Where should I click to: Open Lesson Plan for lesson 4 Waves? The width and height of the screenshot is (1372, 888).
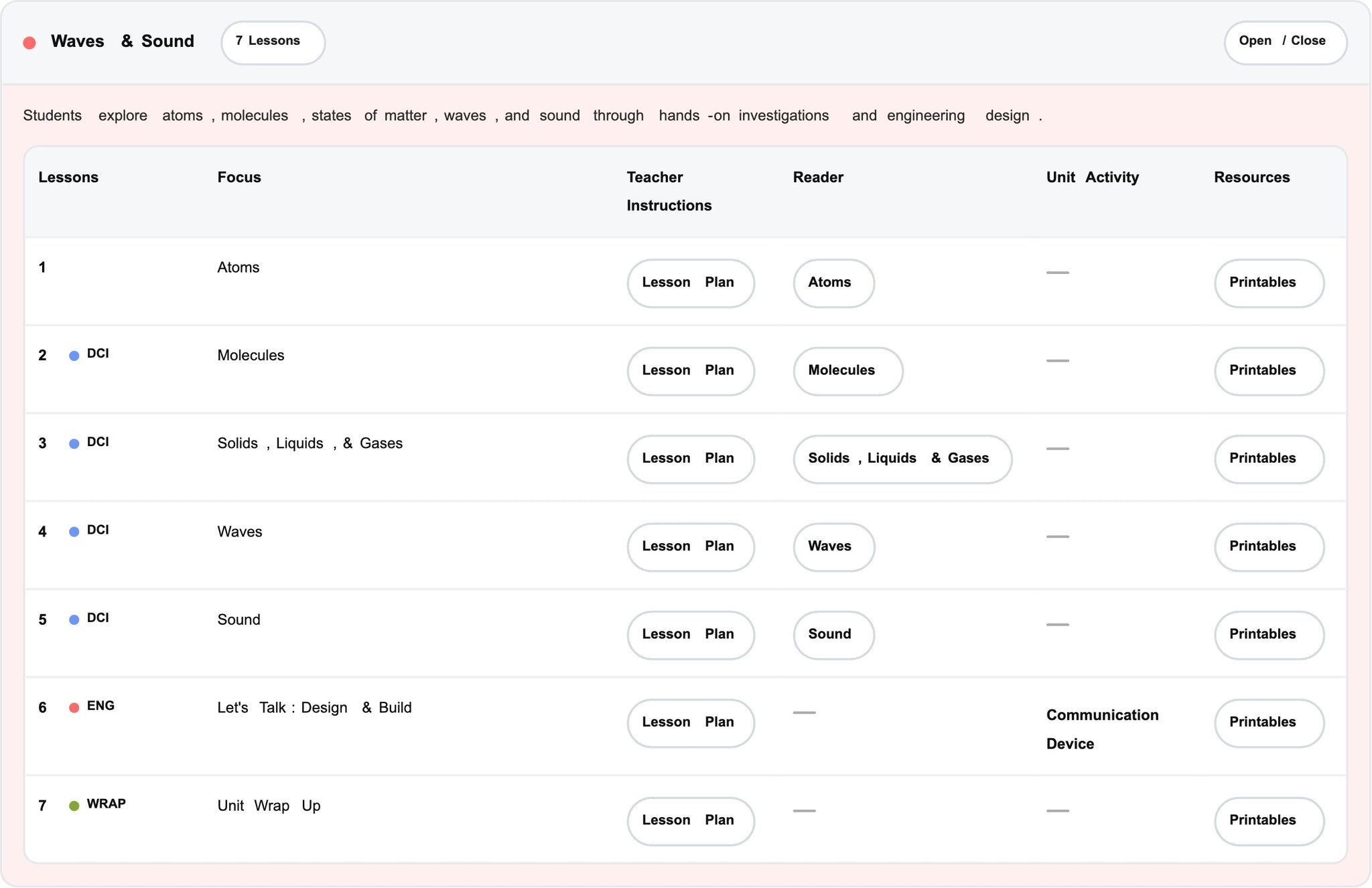tap(691, 547)
